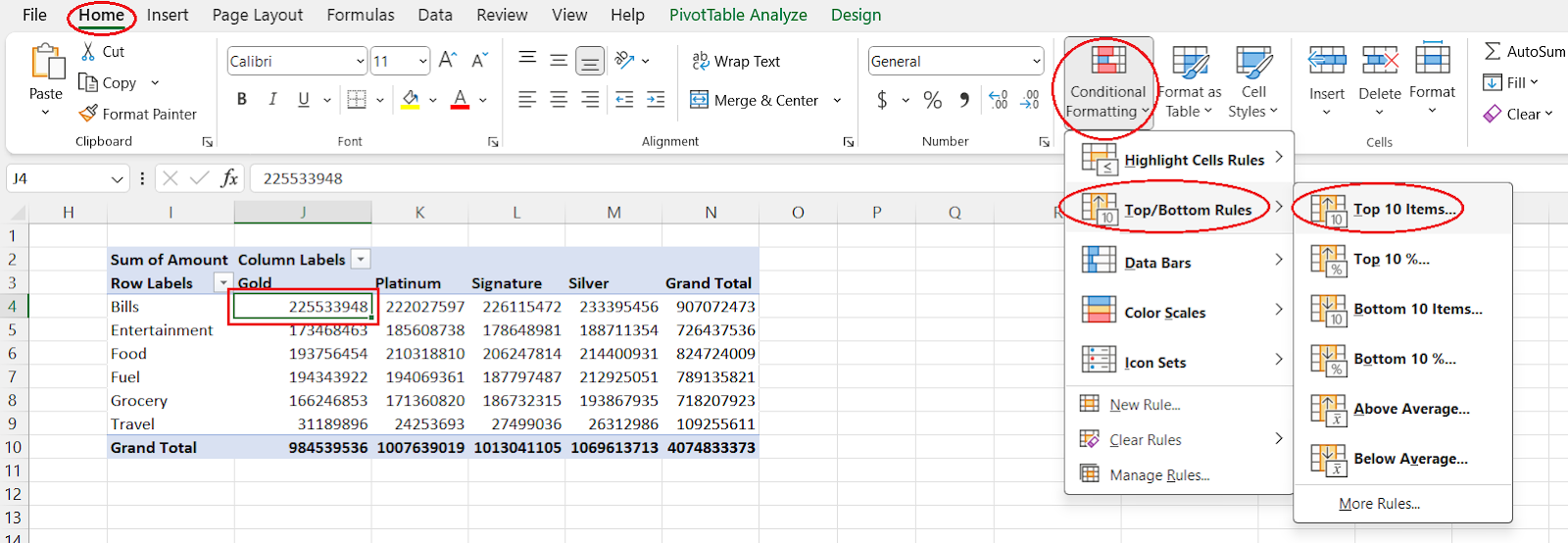Decrease the indent level
The height and width of the screenshot is (543, 1568).
pyautogui.click(x=624, y=99)
